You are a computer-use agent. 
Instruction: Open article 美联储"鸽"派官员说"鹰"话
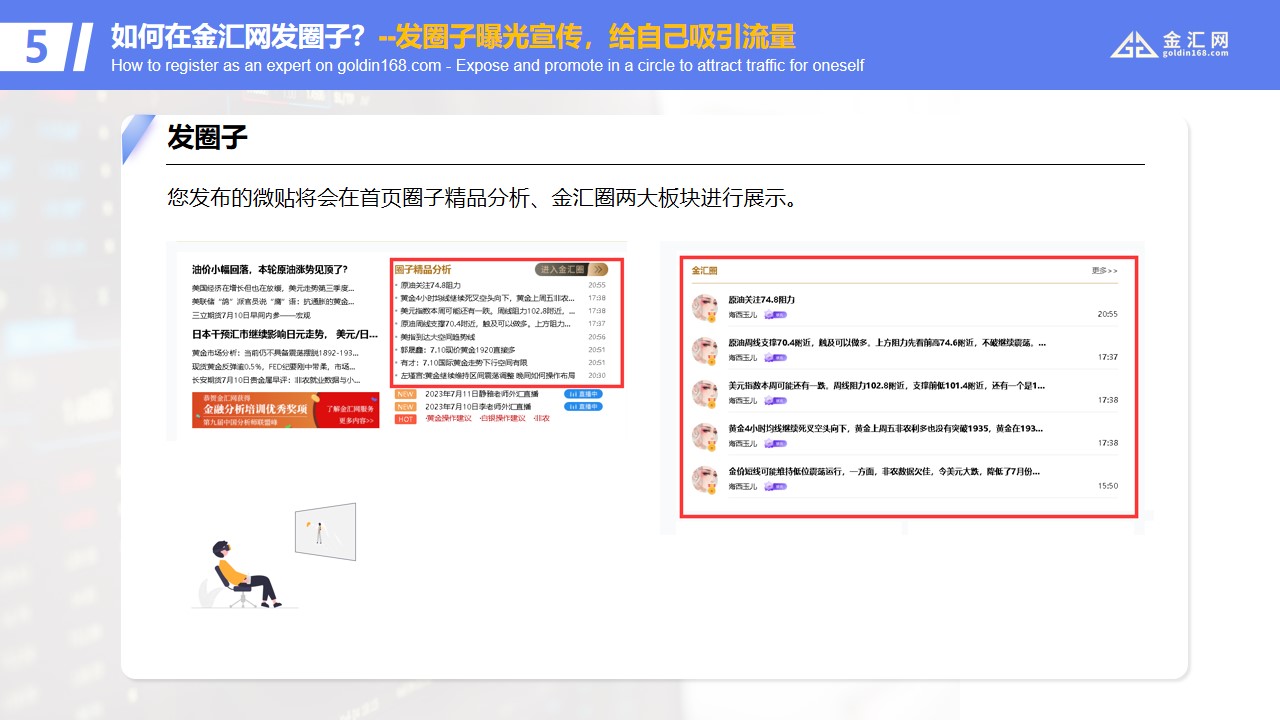273,302
